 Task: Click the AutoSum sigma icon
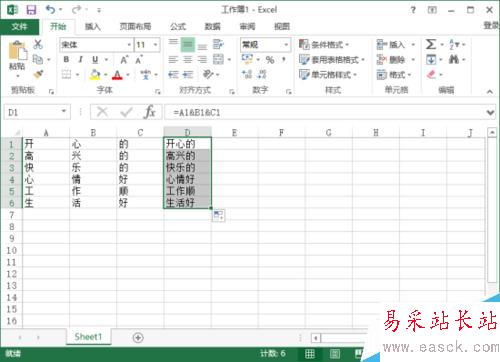tap(431, 44)
